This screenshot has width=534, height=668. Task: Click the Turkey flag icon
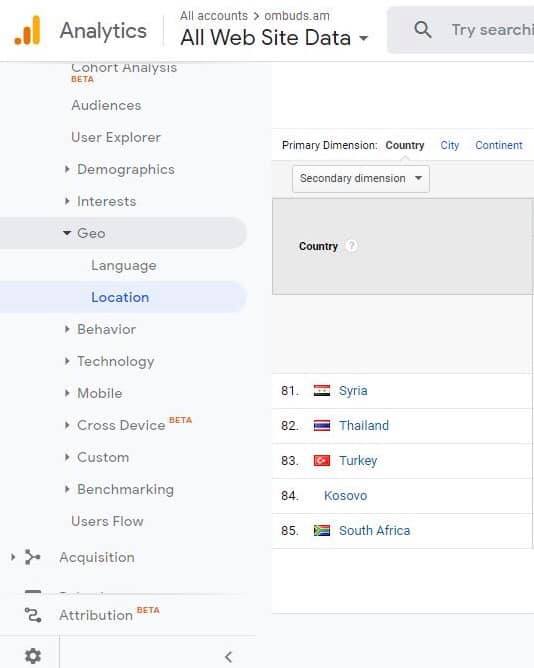322,461
